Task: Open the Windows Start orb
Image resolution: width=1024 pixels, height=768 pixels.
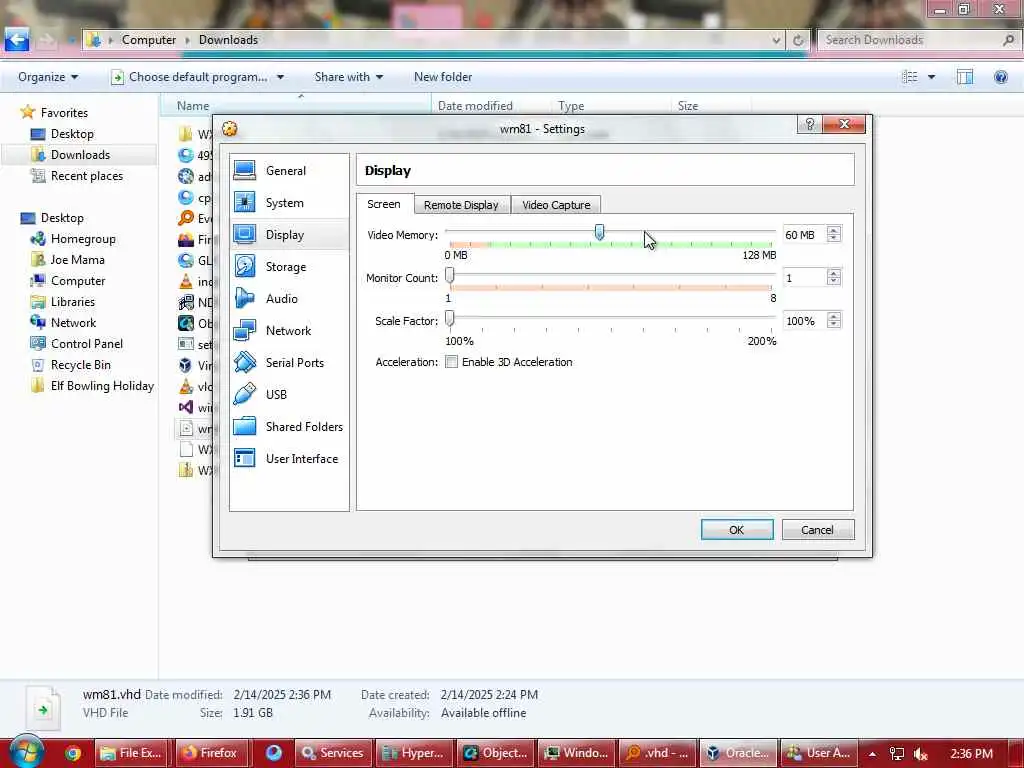Action: tap(27, 752)
